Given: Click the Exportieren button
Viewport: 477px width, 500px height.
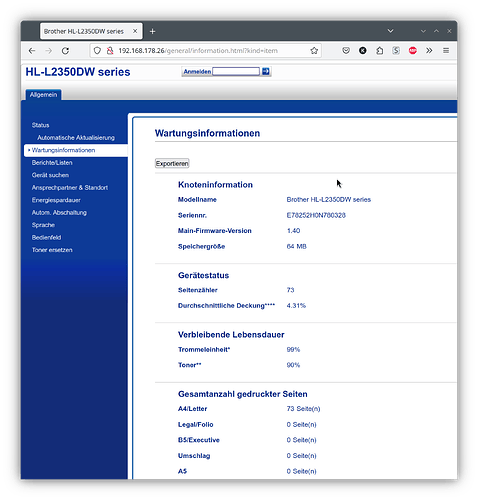Looking at the screenshot, I should [x=172, y=163].
